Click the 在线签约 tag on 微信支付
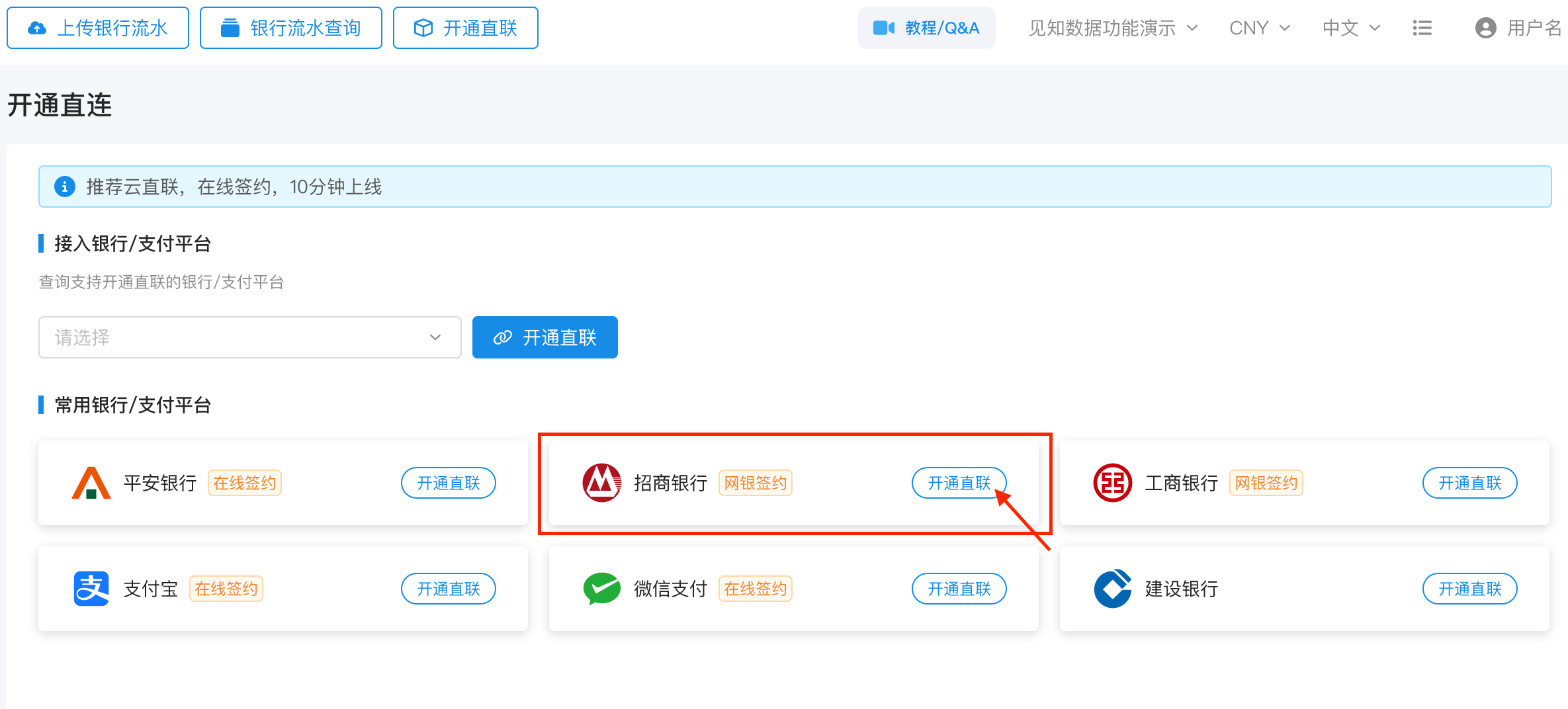Viewport: 1568px width, 709px height. 756,589
